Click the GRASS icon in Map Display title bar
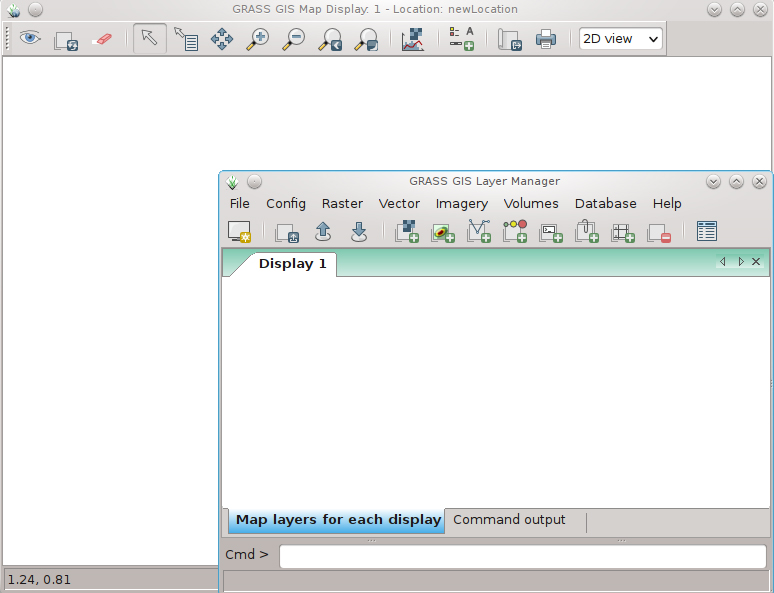 click(13, 10)
